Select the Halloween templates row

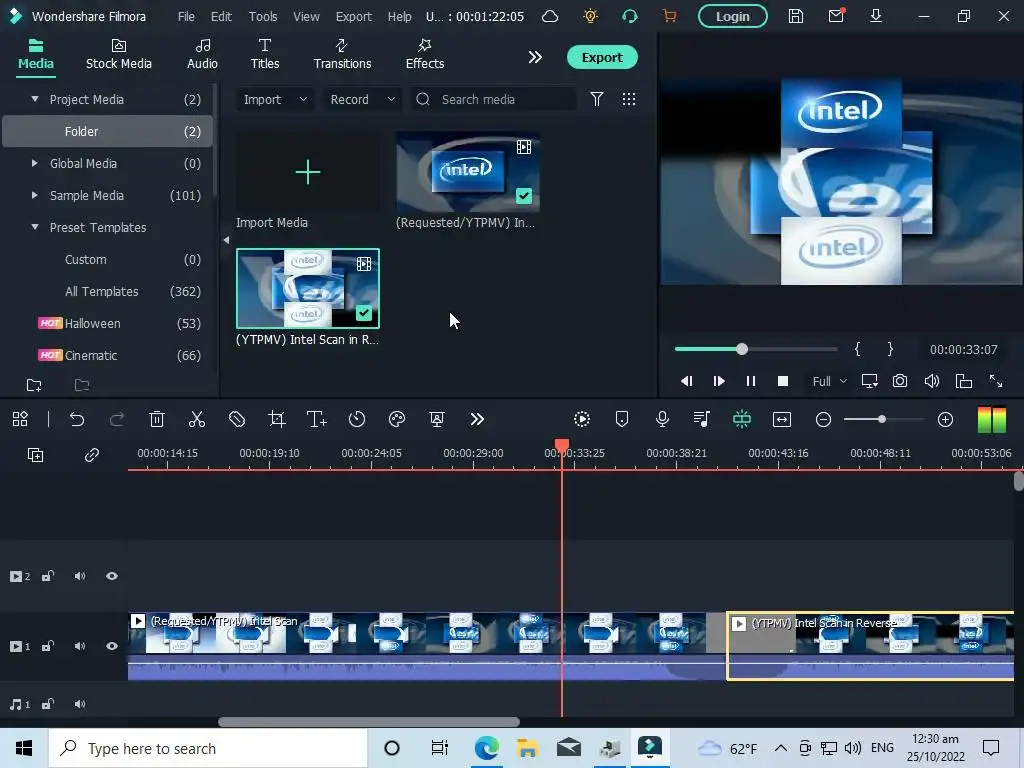108,323
